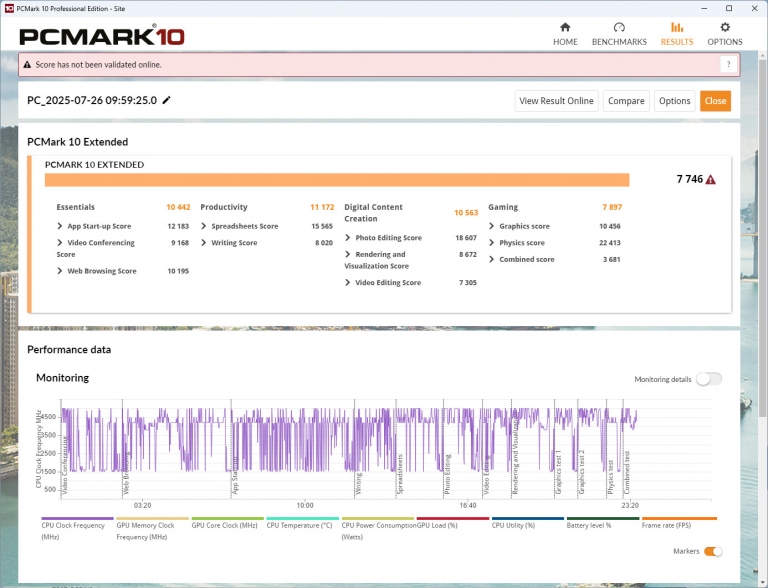Click the Photo Editing marker in chart
The height and width of the screenshot is (588, 768).
click(x=447, y=473)
